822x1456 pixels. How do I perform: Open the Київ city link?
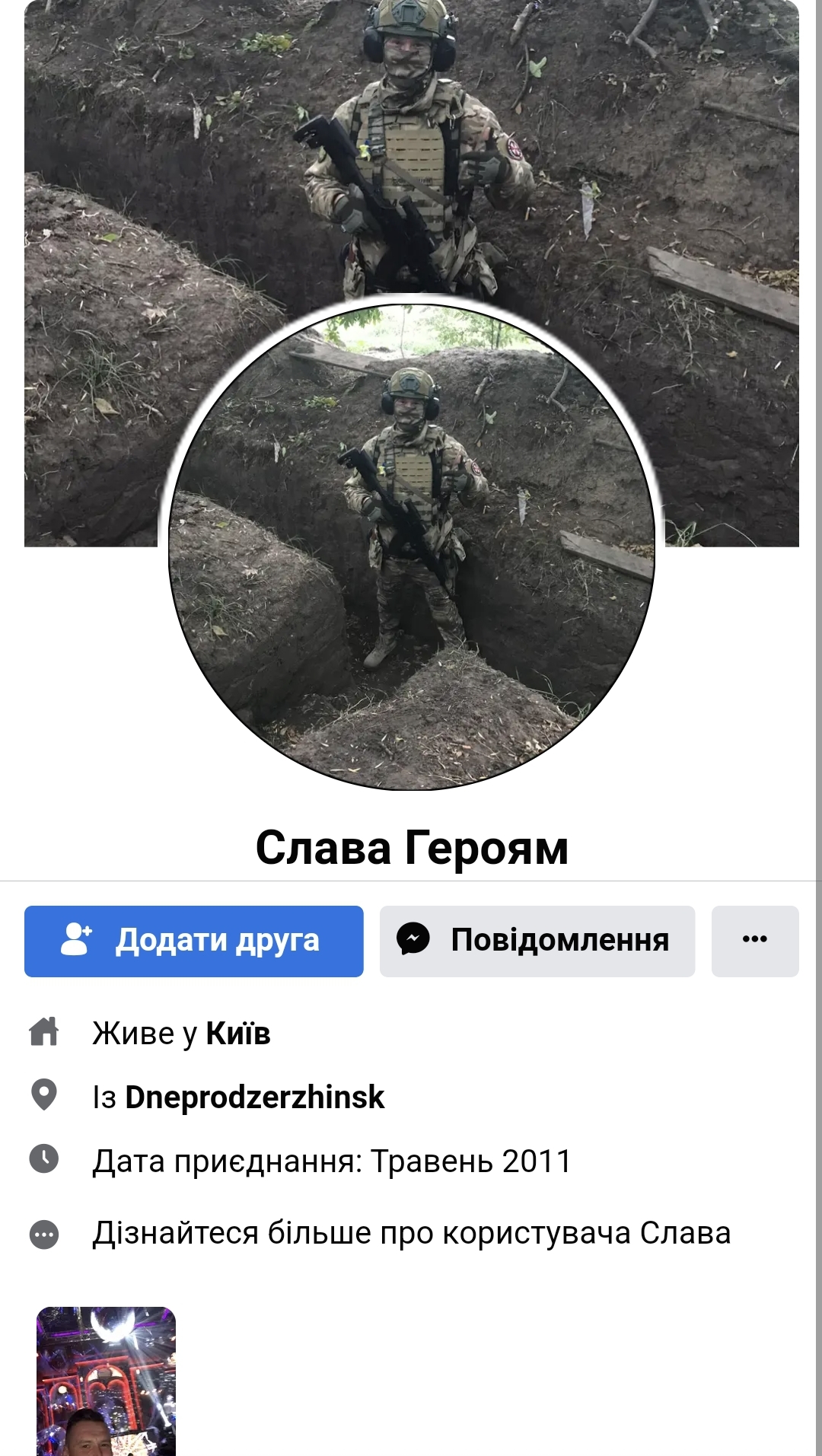click(238, 1034)
